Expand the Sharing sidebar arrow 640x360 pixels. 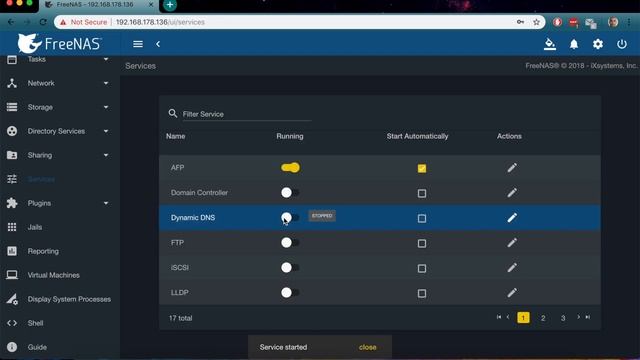tap(106, 155)
